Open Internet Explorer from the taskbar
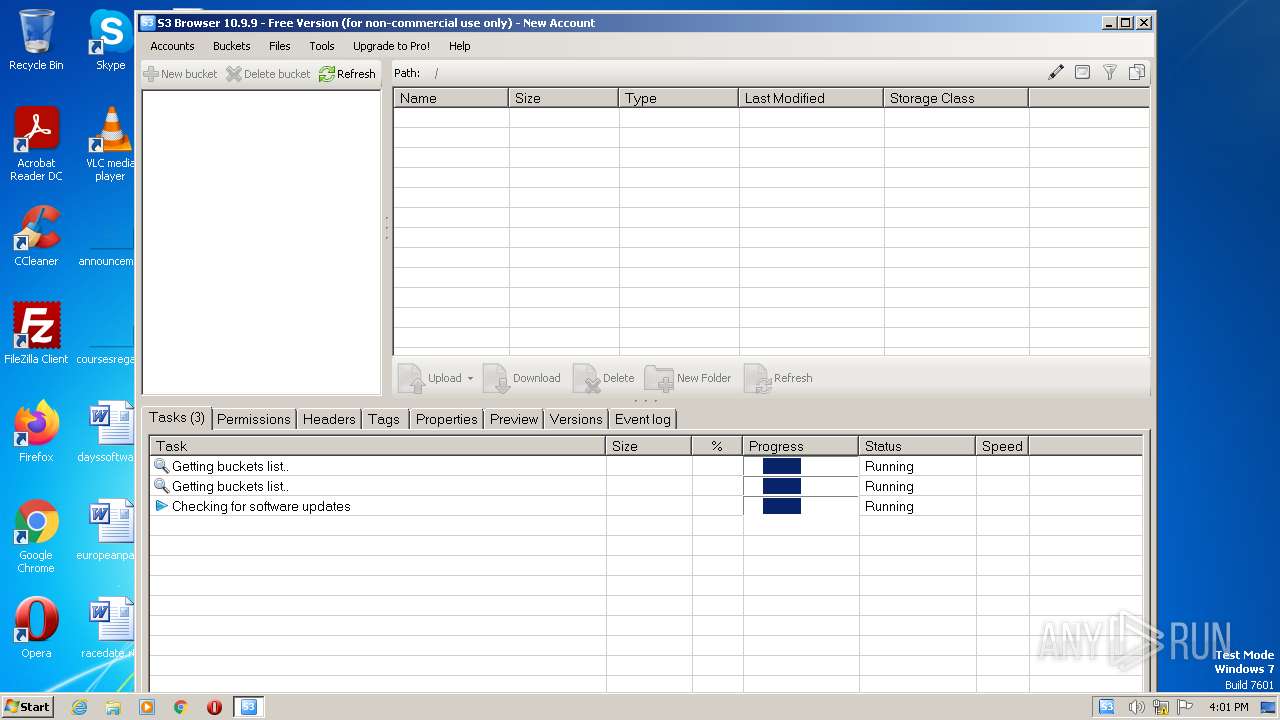The image size is (1280, 720). point(79,707)
